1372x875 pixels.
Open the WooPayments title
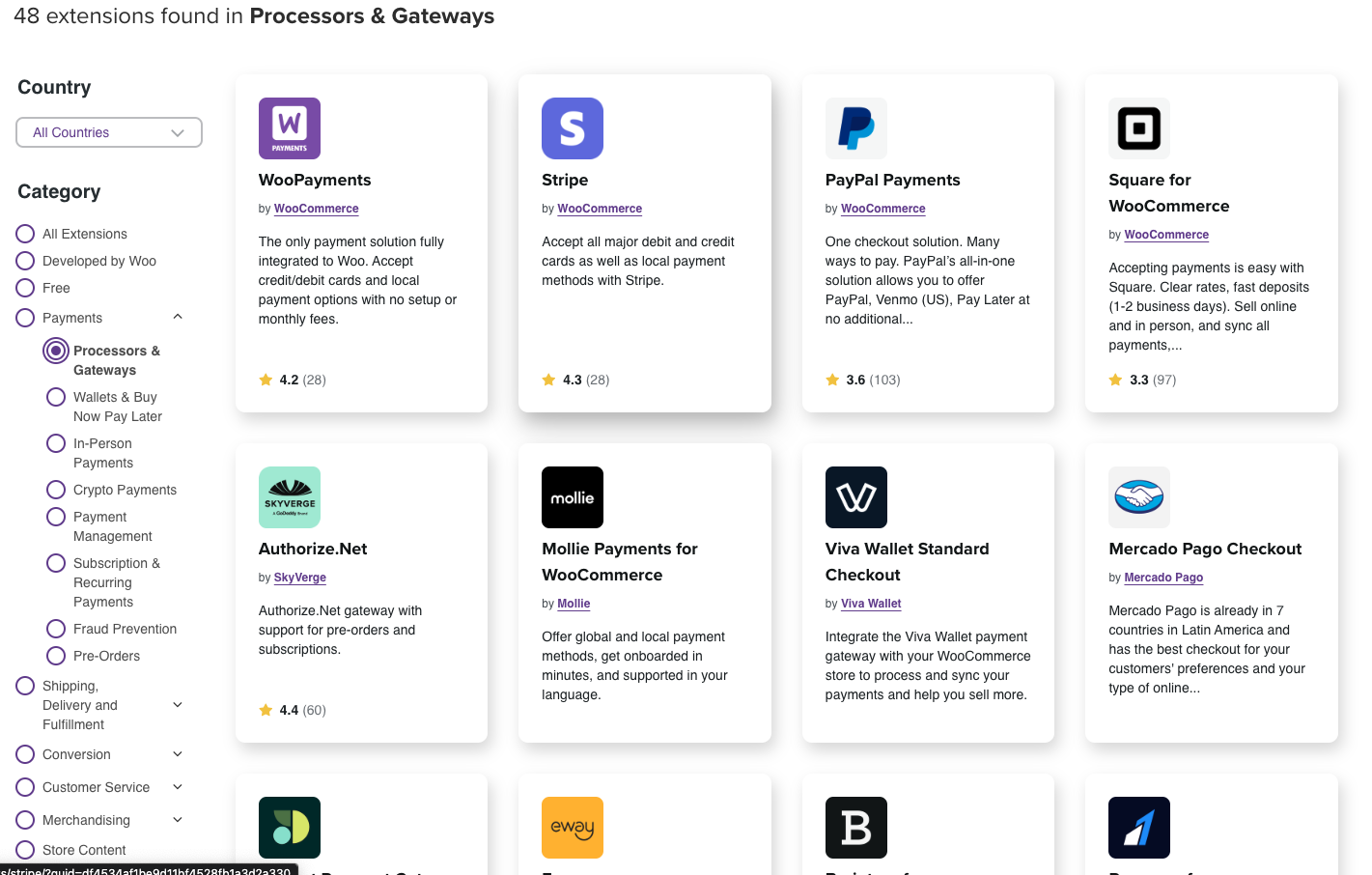[315, 180]
